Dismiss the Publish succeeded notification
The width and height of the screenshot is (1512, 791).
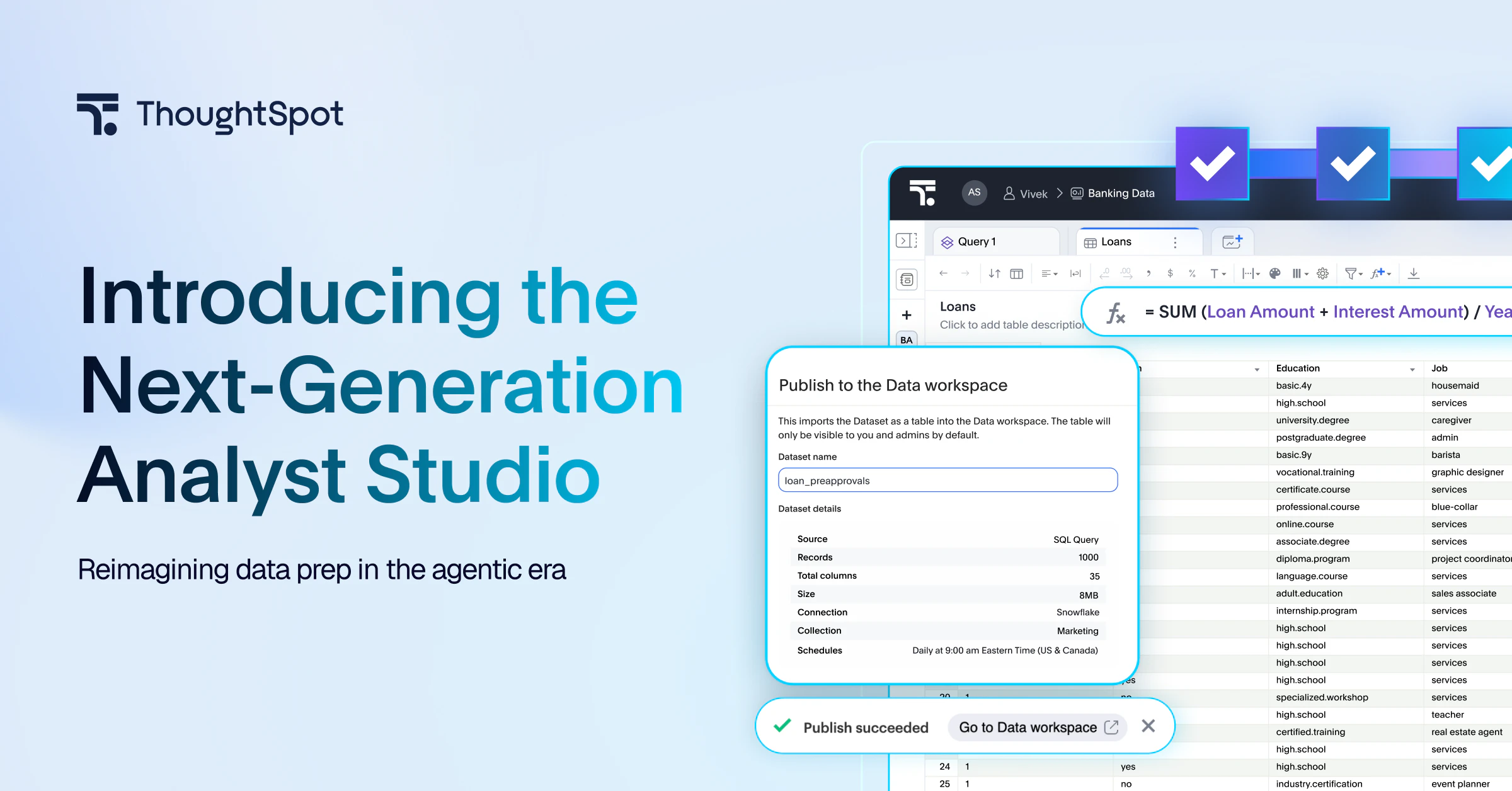(x=1148, y=726)
